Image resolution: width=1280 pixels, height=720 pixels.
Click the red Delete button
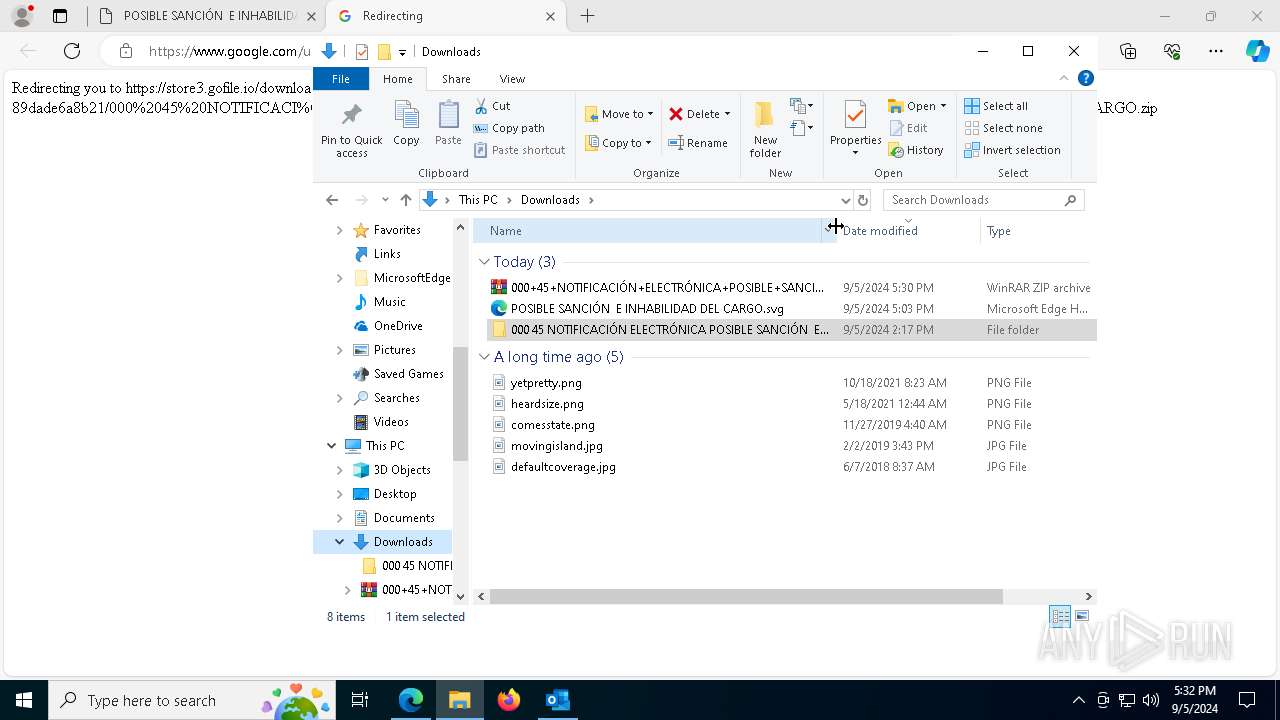coord(700,114)
